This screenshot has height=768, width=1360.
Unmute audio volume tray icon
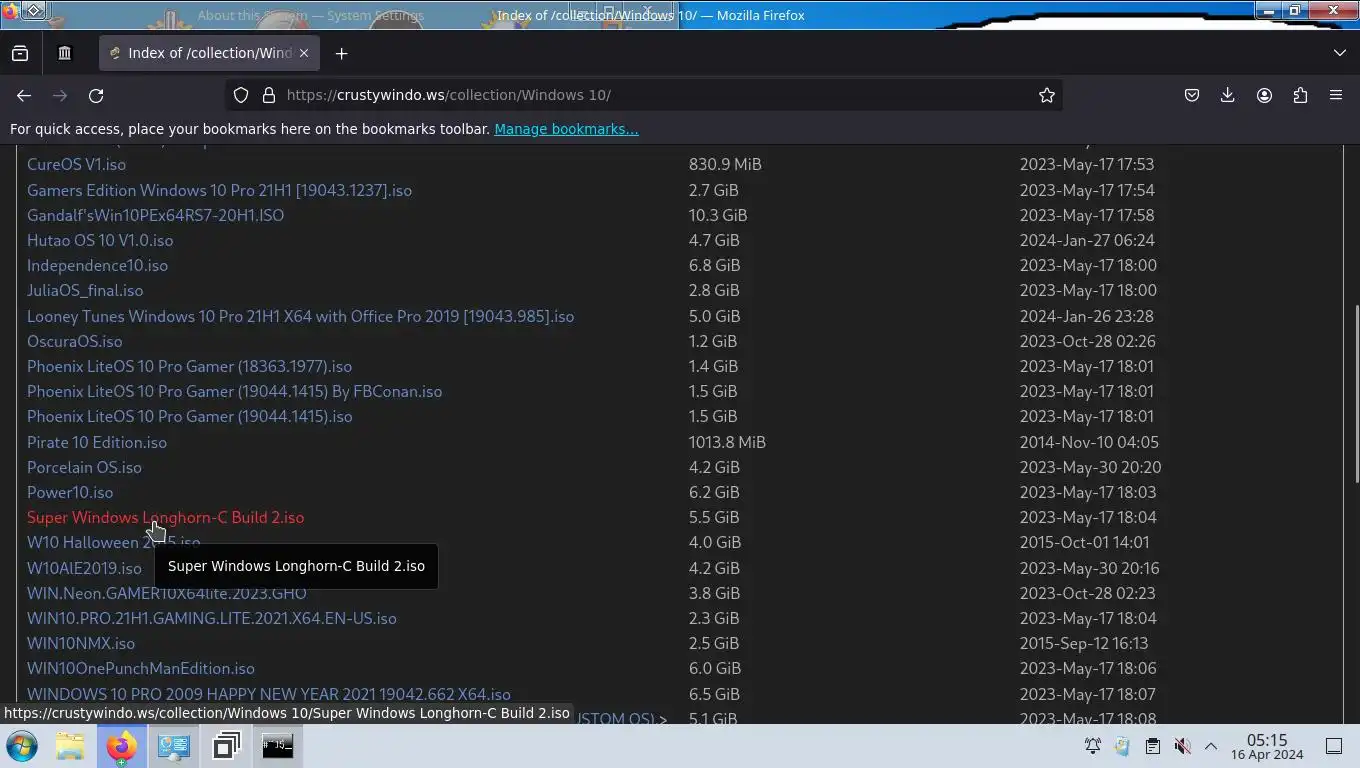point(1182,746)
